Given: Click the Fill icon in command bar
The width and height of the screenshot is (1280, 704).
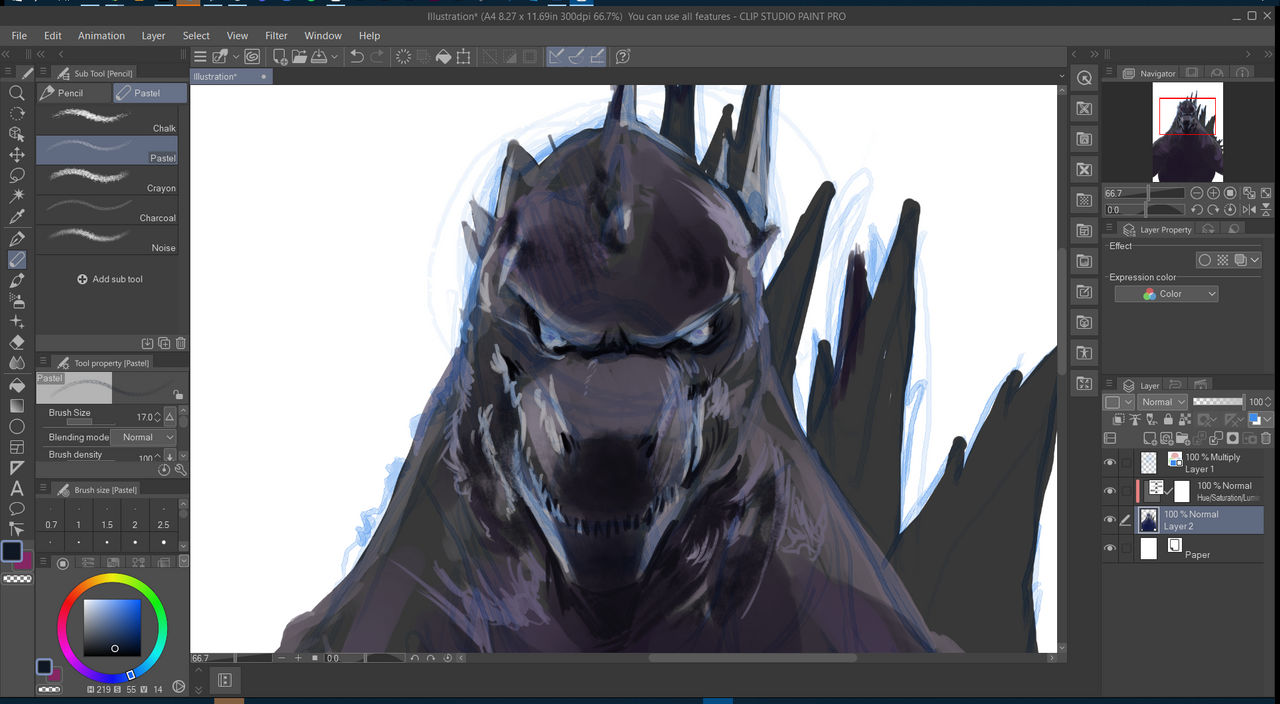Looking at the screenshot, I should point(444,57).
